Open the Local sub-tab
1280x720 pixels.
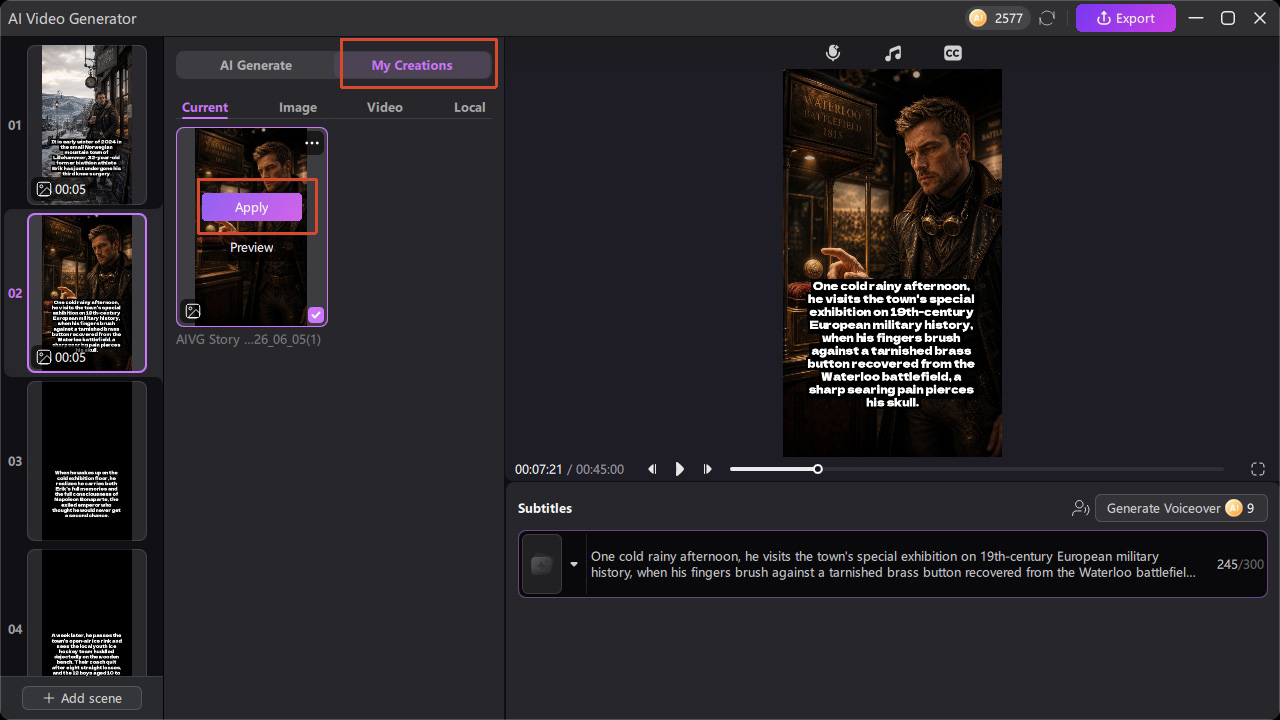pyautogui.click(x=470, y=107)
